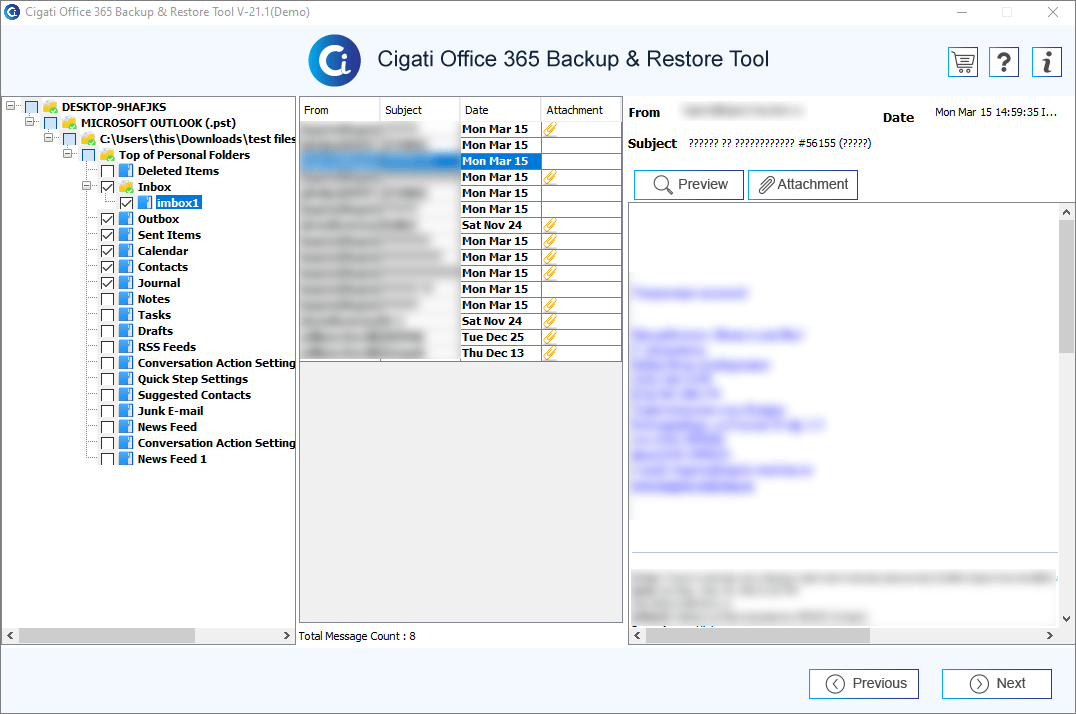Viewport: 1076px width, 714px height.
Task: Click the paperclip in the Thu Dec 13 row
Action: pos(550,353)
